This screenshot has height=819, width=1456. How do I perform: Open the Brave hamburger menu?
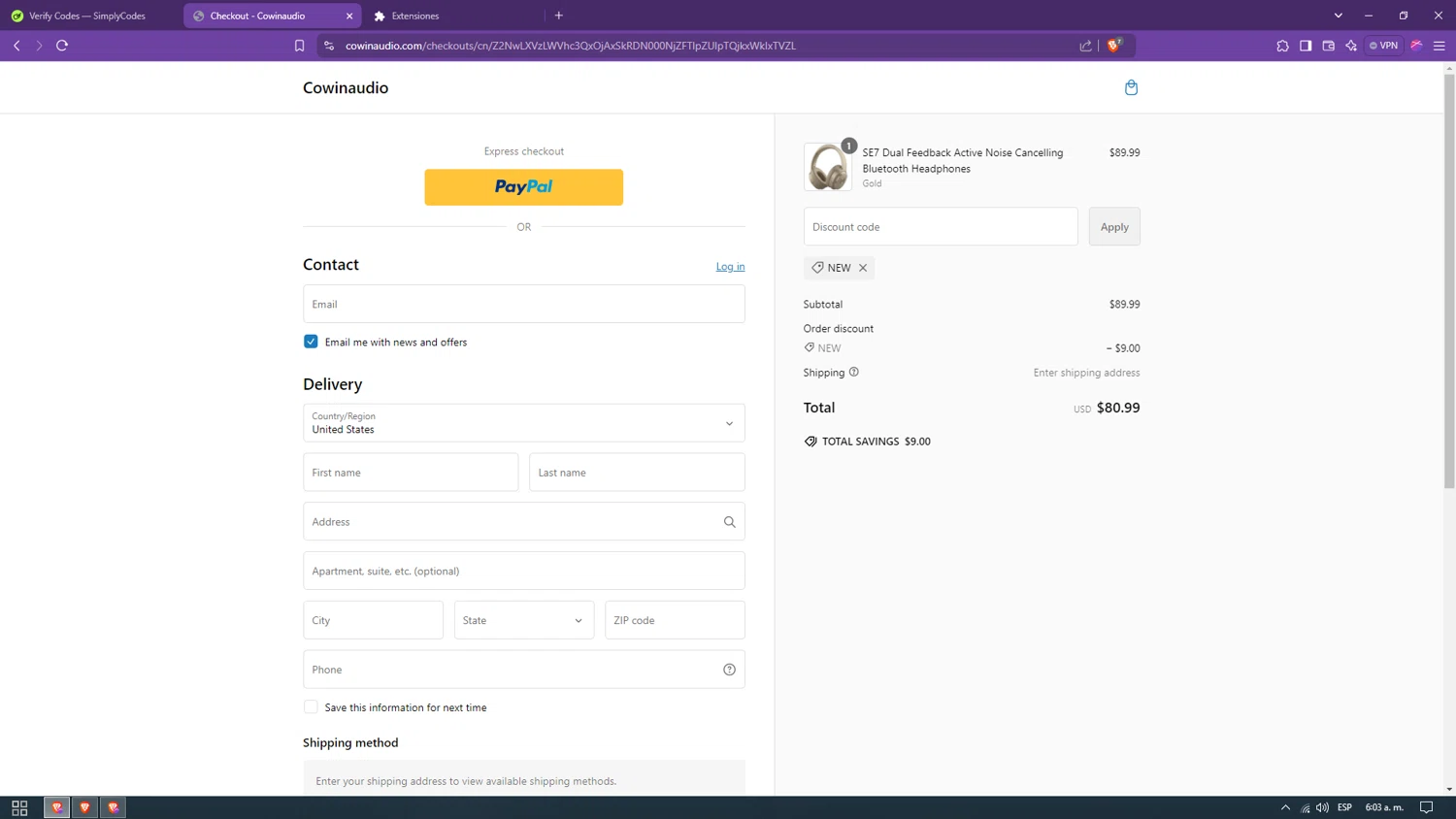1439,46
